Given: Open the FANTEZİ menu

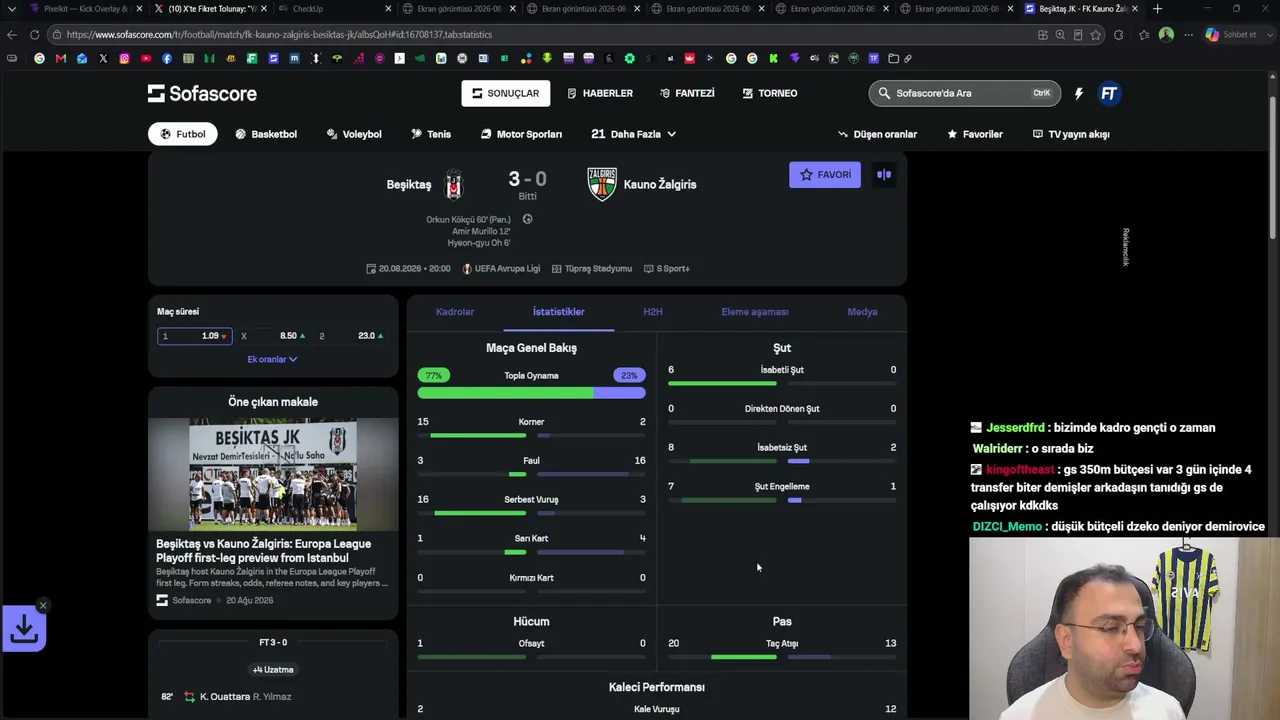Looking at the screenshot, I should [x=687, y=93].
